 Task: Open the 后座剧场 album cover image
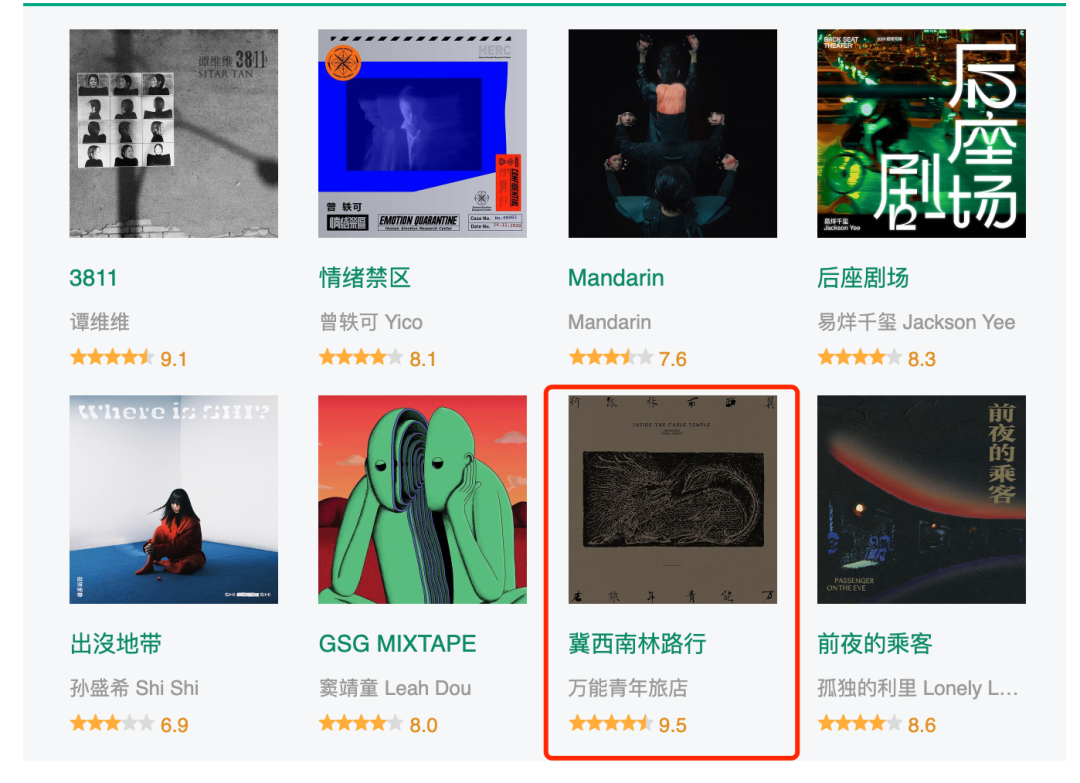pos(921,134)
